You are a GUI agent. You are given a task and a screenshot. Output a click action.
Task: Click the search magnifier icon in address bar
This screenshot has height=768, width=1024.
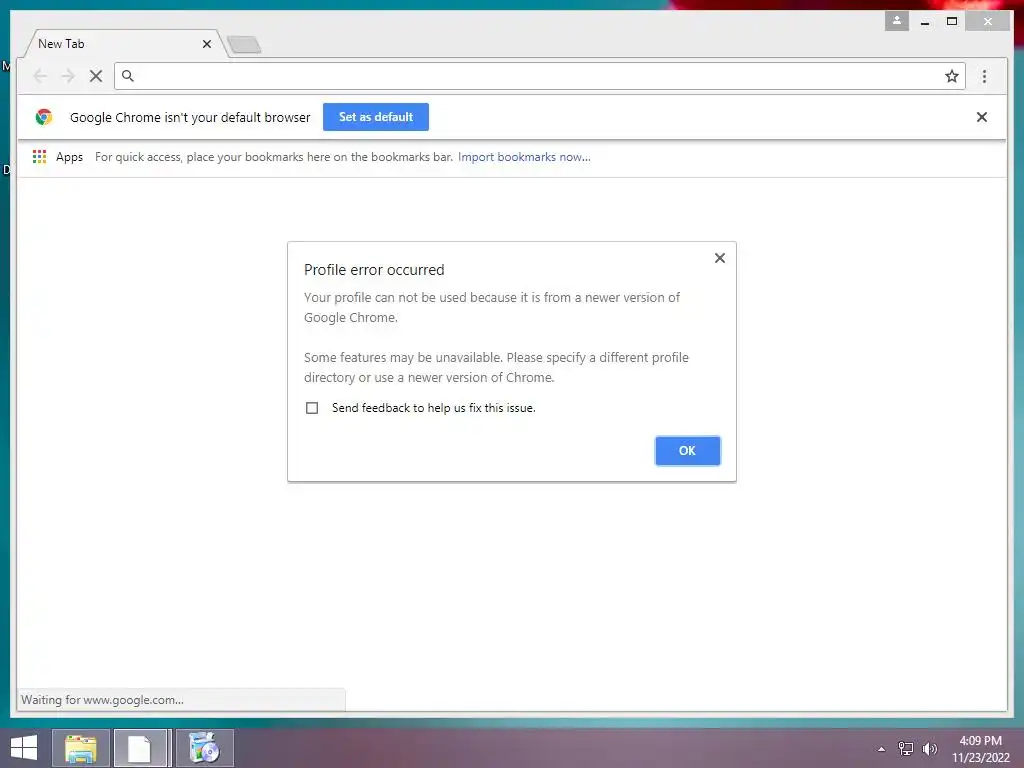(128, 76)
